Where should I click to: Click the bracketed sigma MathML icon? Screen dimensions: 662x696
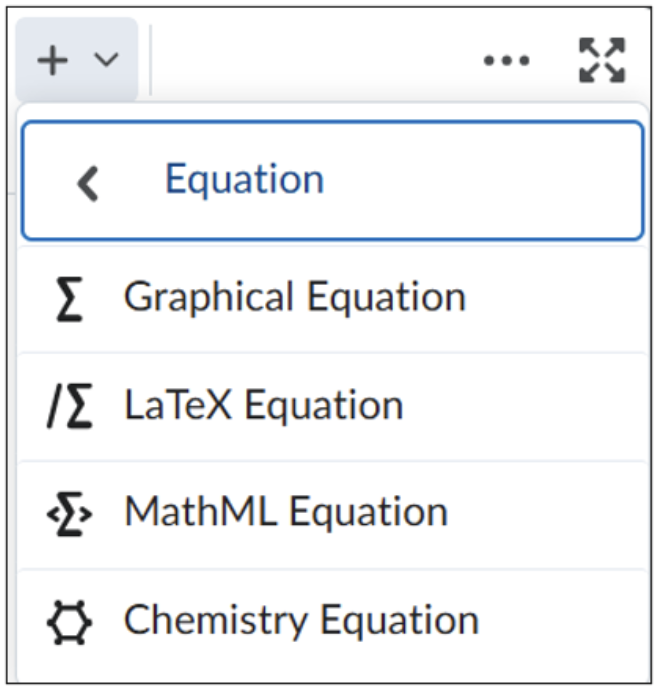[70, 514]
